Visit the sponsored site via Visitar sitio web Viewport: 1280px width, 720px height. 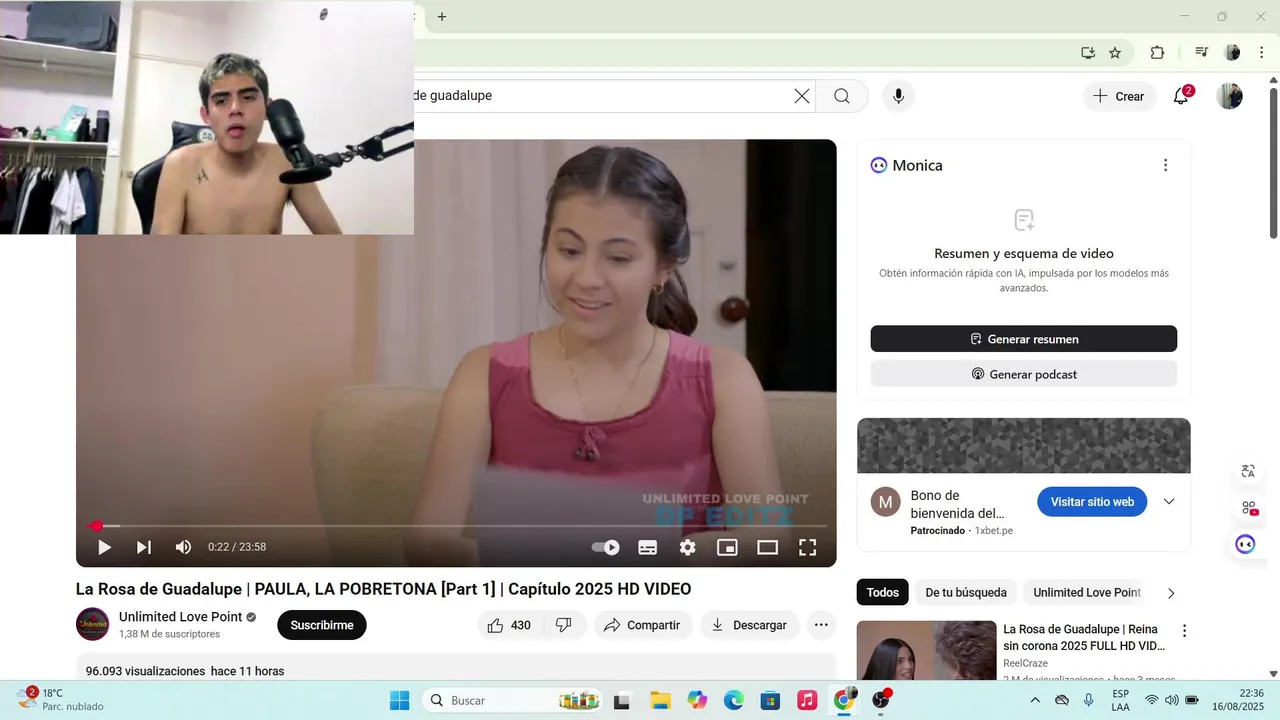1092,502
